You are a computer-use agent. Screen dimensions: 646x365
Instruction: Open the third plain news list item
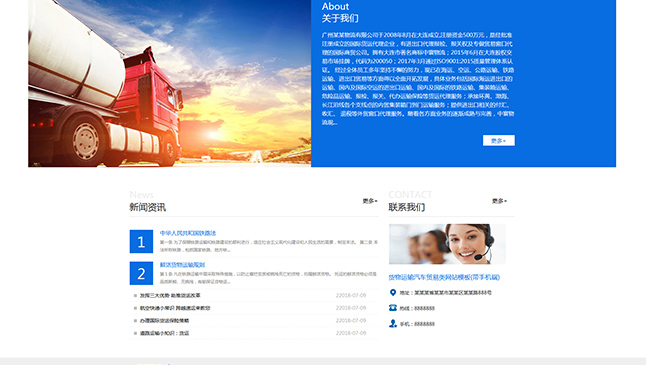[164, 321]
